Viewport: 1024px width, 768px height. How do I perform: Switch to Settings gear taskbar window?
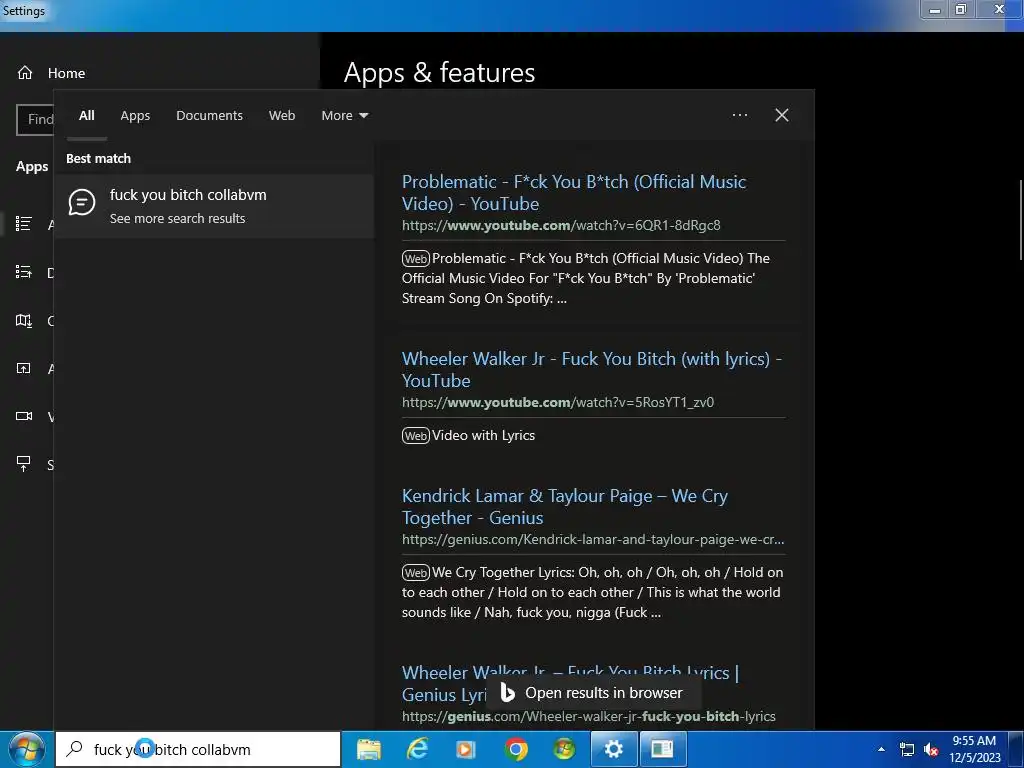[614, 749]
